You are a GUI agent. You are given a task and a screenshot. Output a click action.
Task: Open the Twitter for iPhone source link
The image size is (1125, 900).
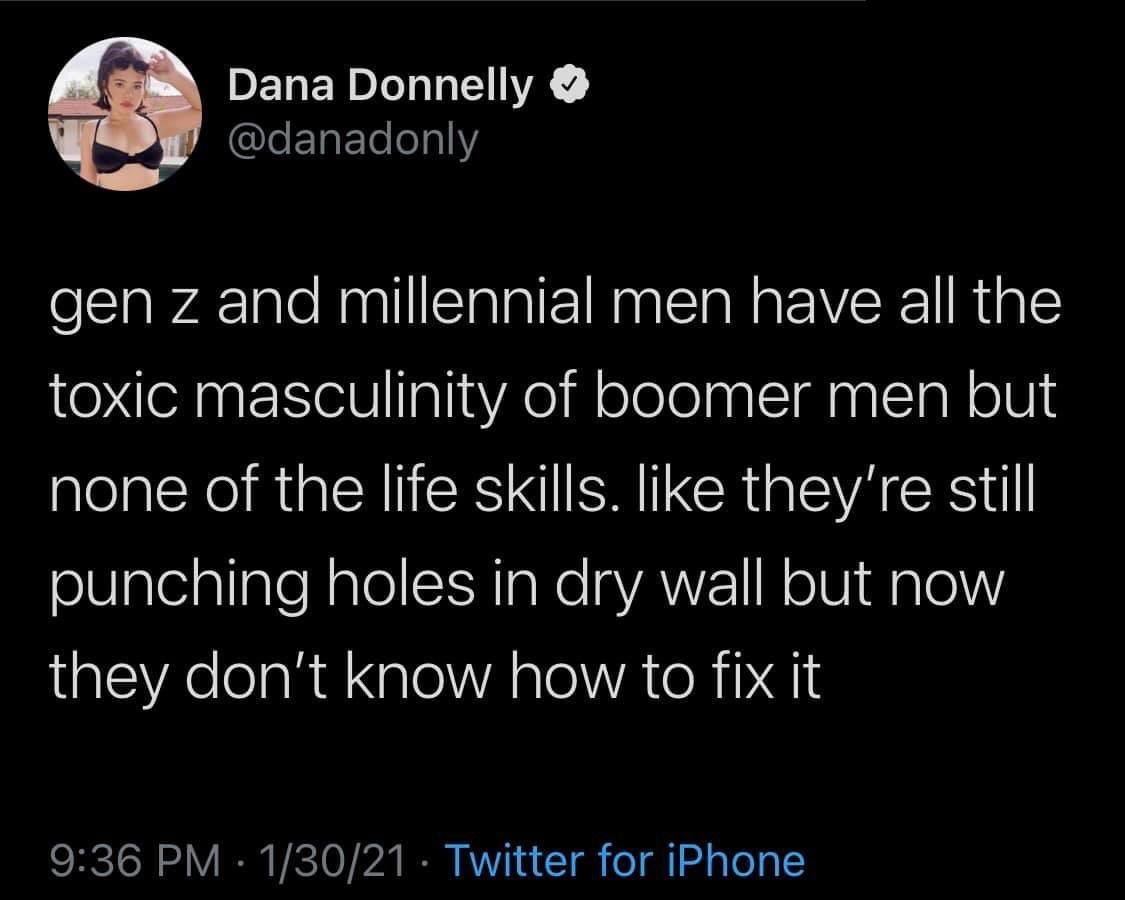point(623,860)
